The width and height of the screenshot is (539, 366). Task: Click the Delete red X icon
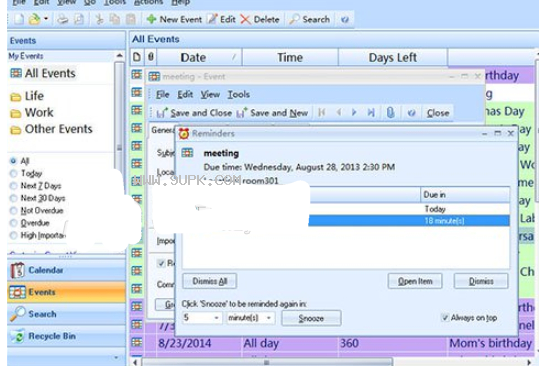click(x=245, y=19)
